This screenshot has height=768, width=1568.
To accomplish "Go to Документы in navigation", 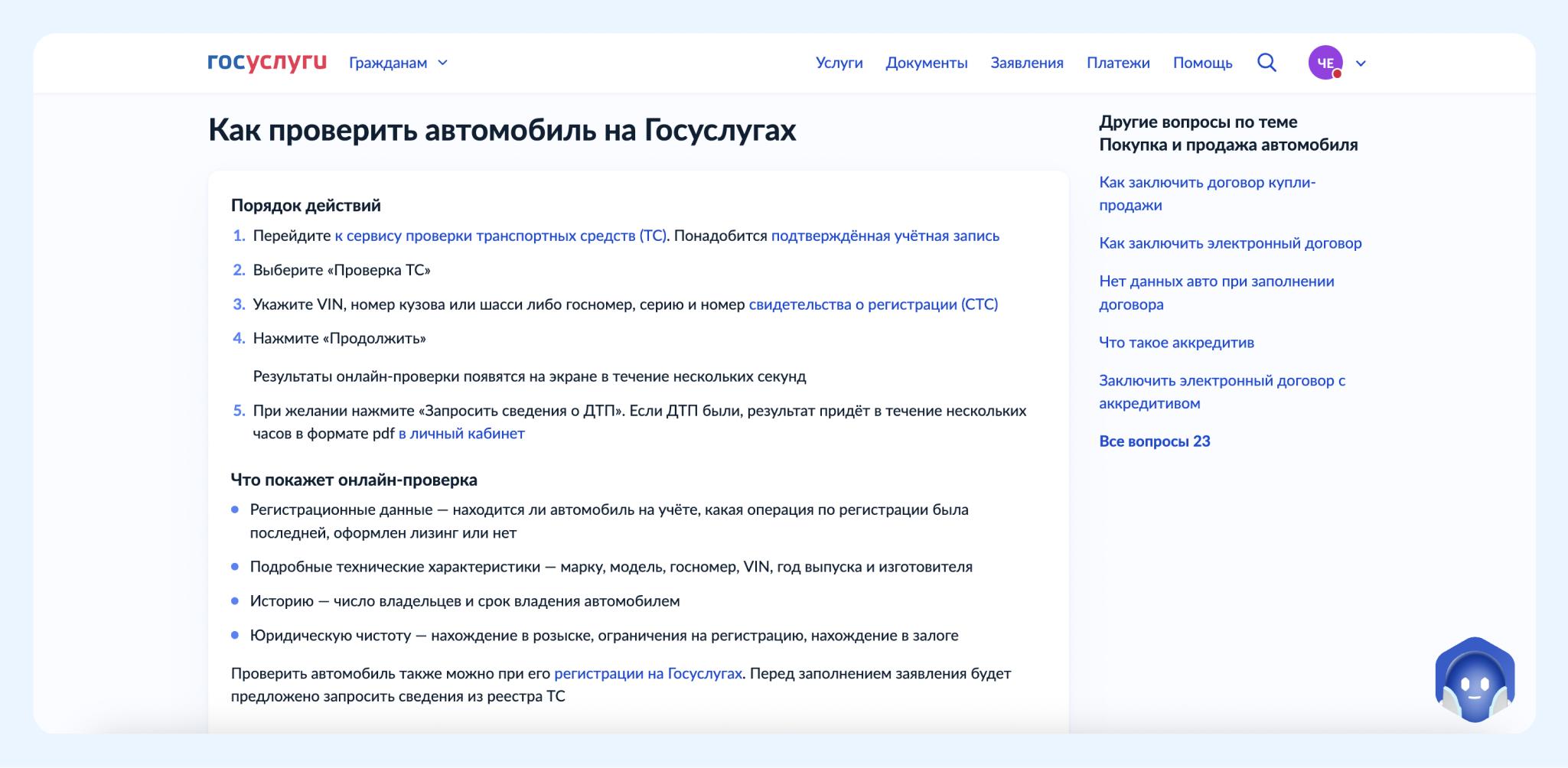I will (926, 63).
